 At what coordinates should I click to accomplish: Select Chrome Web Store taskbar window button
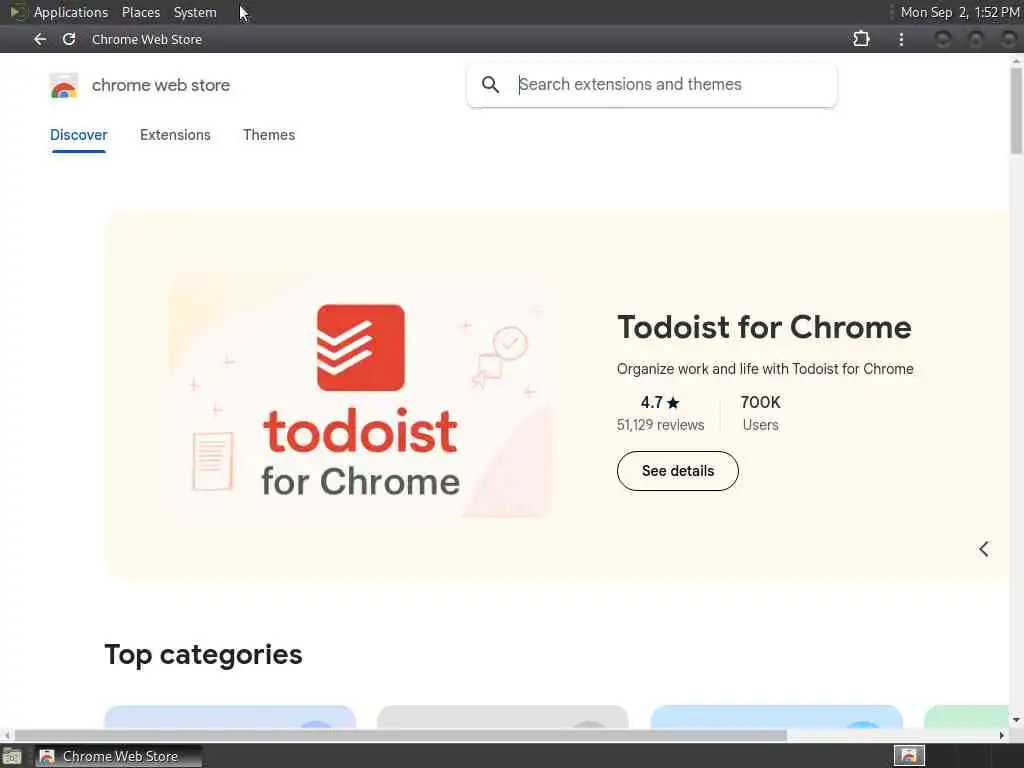(x=118, y=756)
